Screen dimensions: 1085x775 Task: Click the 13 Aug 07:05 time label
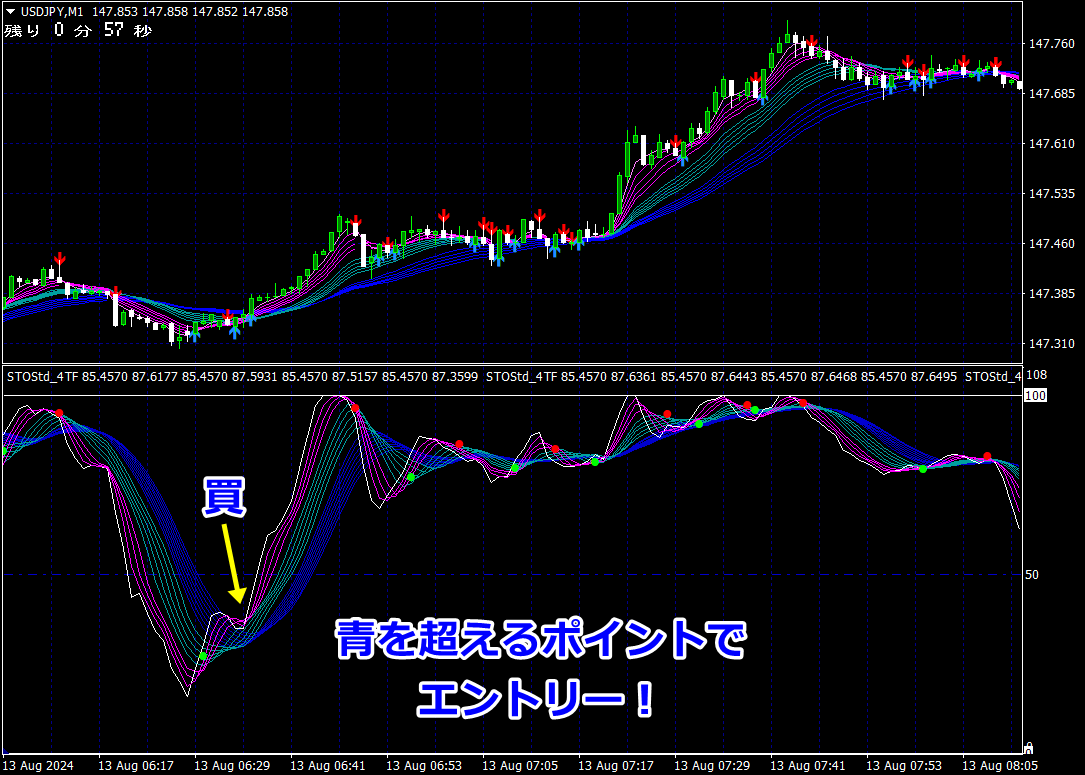520,766
